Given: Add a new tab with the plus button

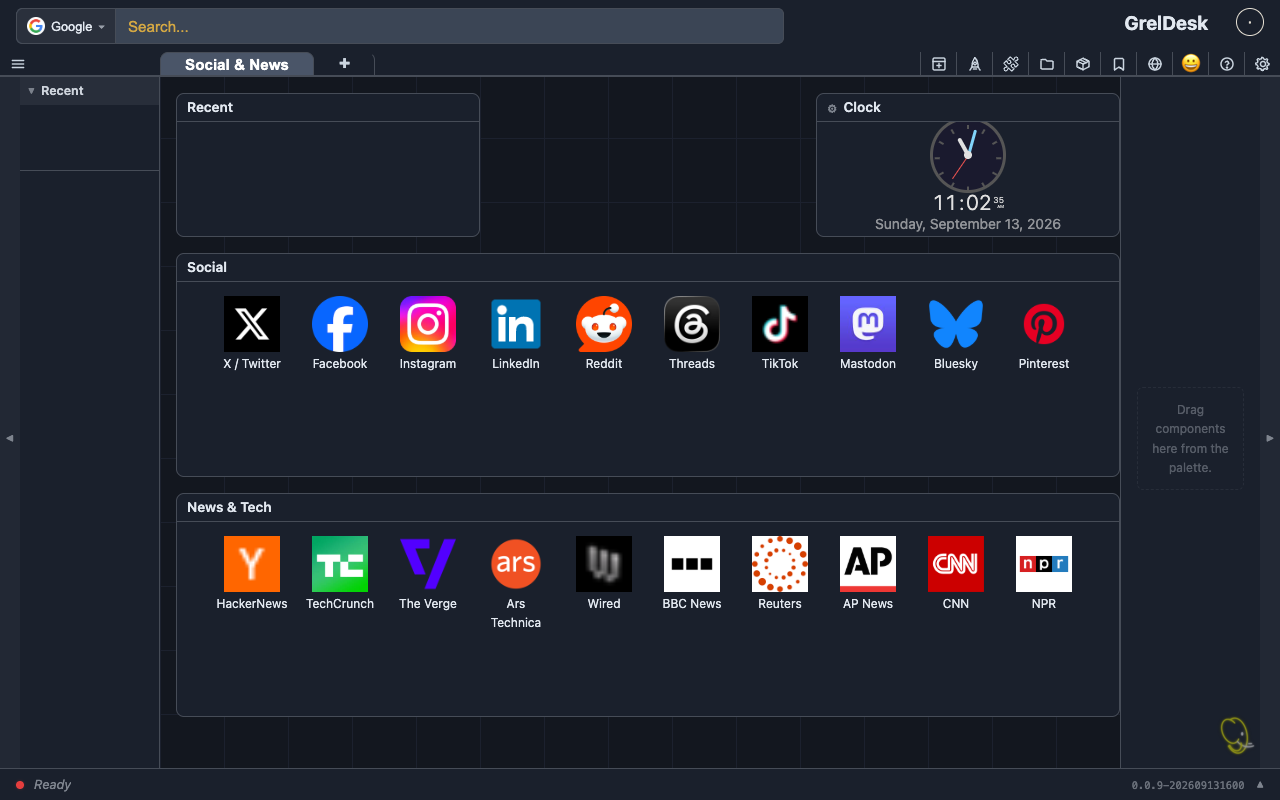Looking at the screenshot, I should (x=345, y=63).
